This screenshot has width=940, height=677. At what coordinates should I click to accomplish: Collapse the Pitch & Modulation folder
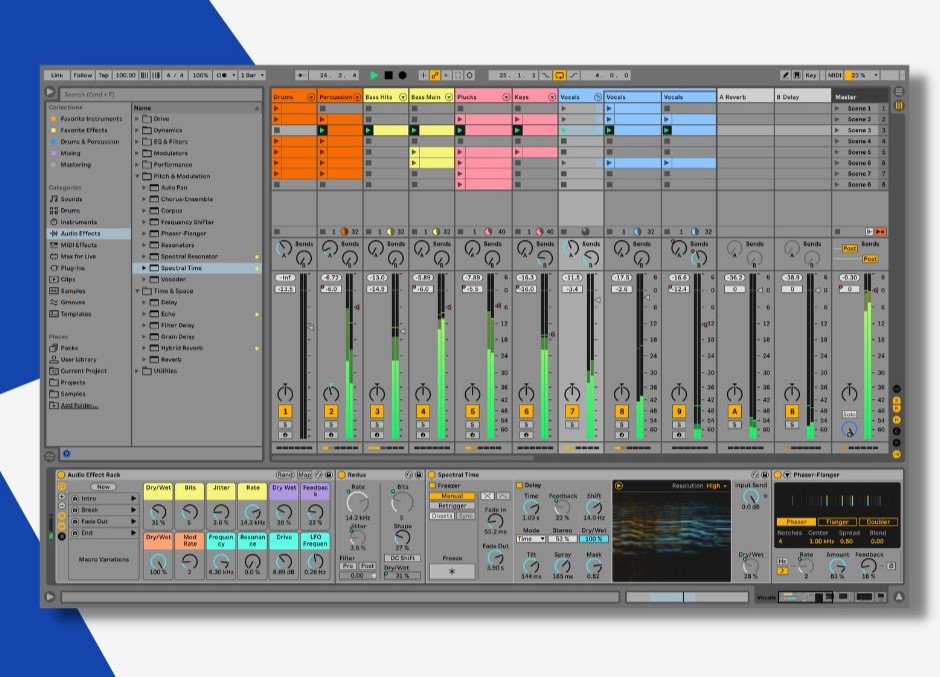(138, 176)
